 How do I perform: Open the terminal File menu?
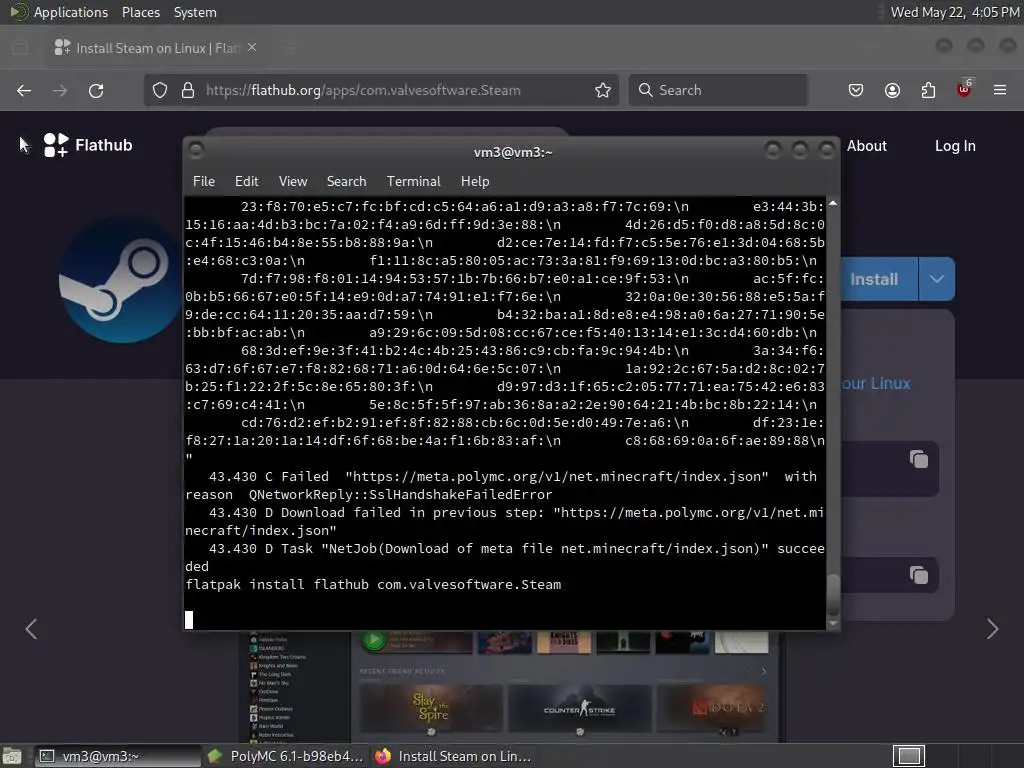point(204,181)
